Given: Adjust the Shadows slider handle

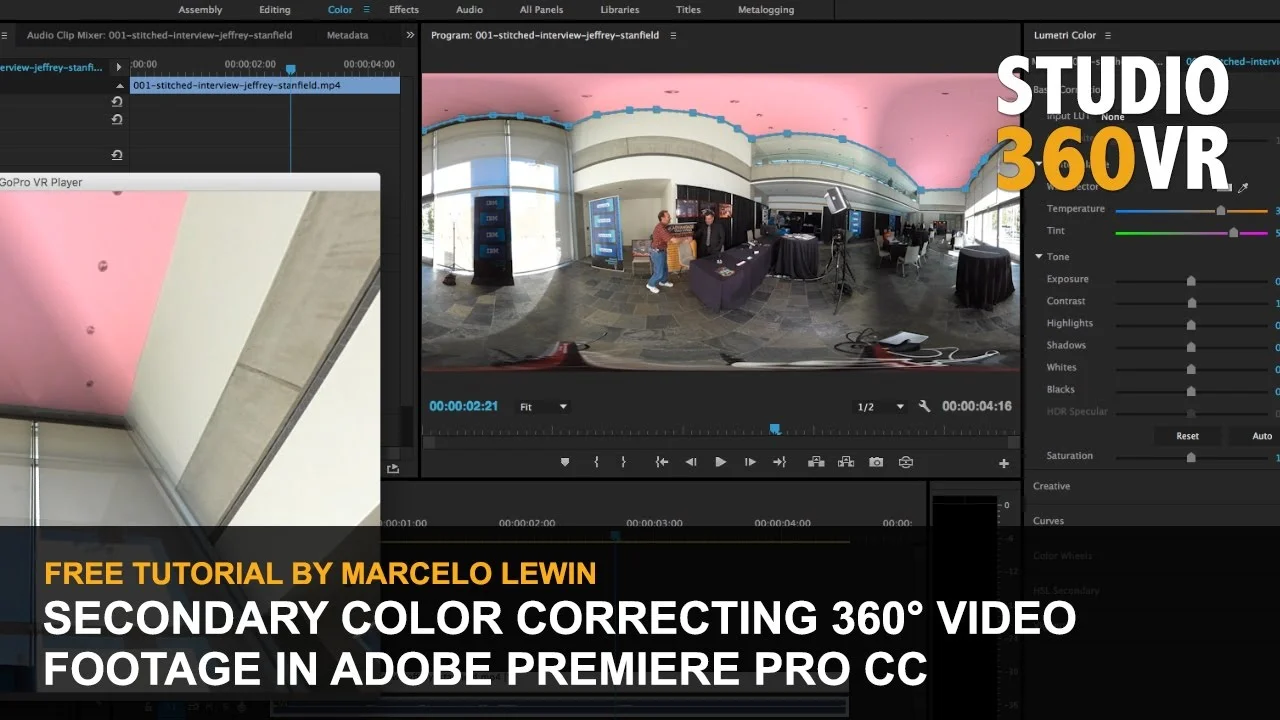Looking at the screenshot, I should point(1191,347).
